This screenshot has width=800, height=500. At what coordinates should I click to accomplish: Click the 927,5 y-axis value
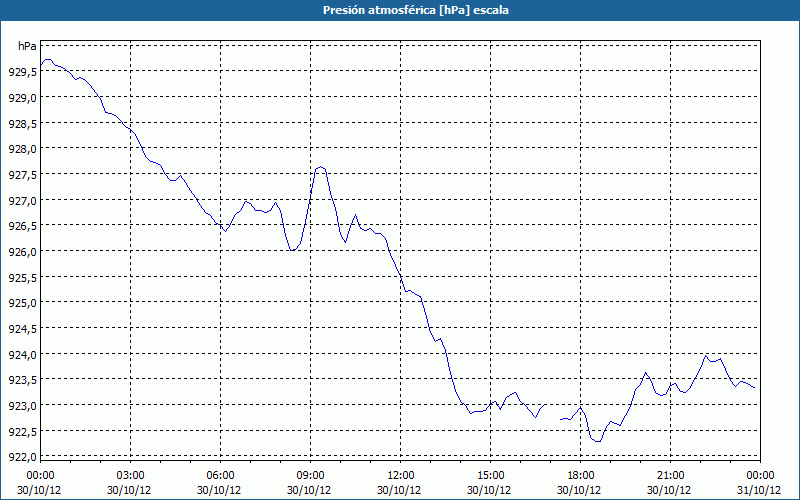point(23,174)
